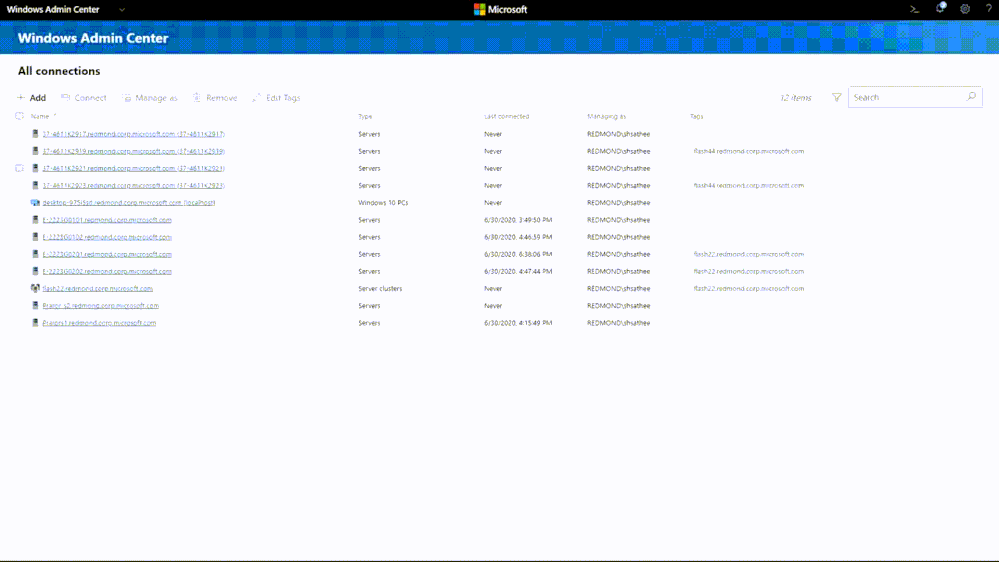Click server icon of row connected 6:38:06 PM
The image size is (999, 562).
35,254
